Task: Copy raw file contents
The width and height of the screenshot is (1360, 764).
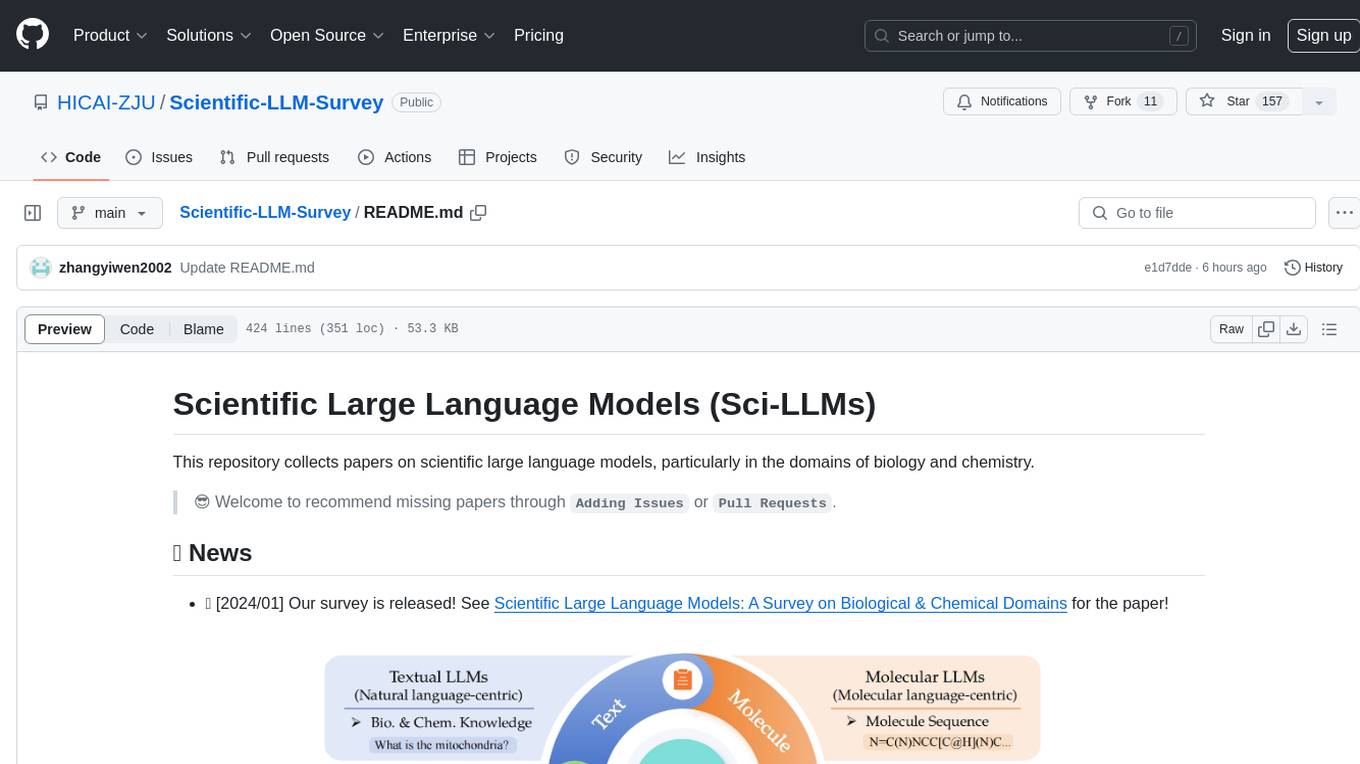Action: pyautogui.click(x=1267, y=329)
